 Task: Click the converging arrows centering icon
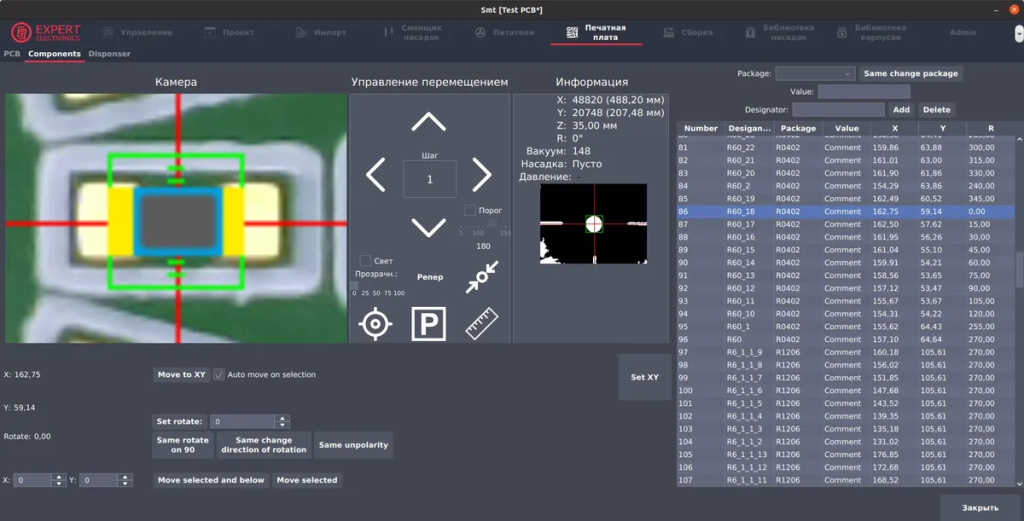pyautogui.click(x=482, y=277)
